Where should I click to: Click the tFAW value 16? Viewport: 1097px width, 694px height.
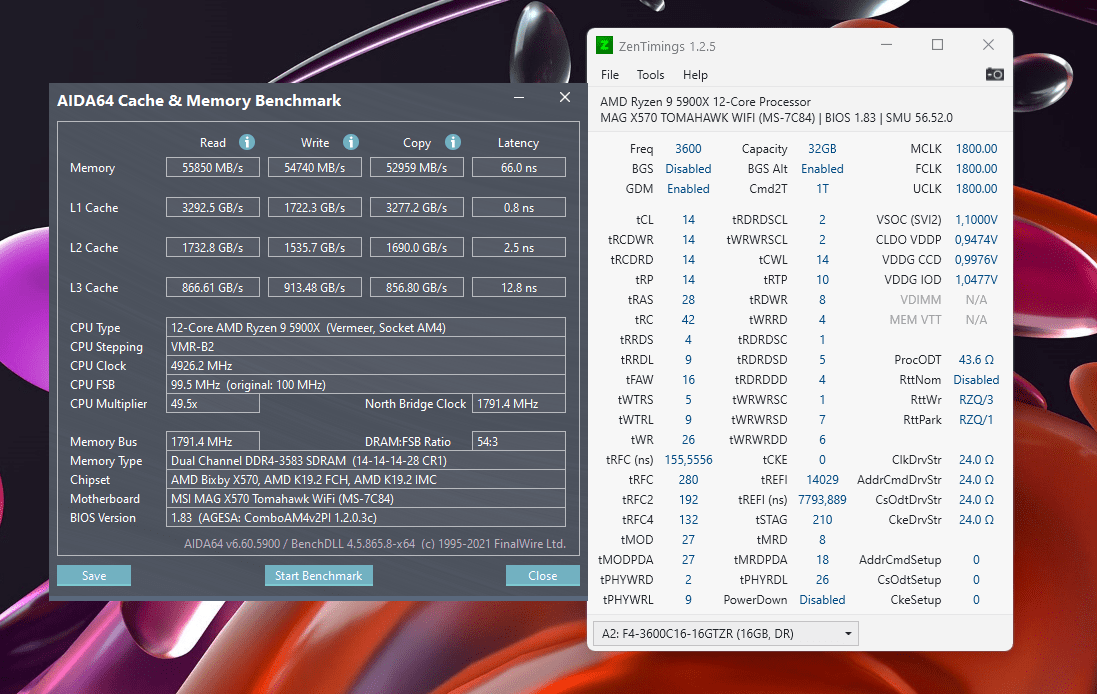click(x=688, y=380)
